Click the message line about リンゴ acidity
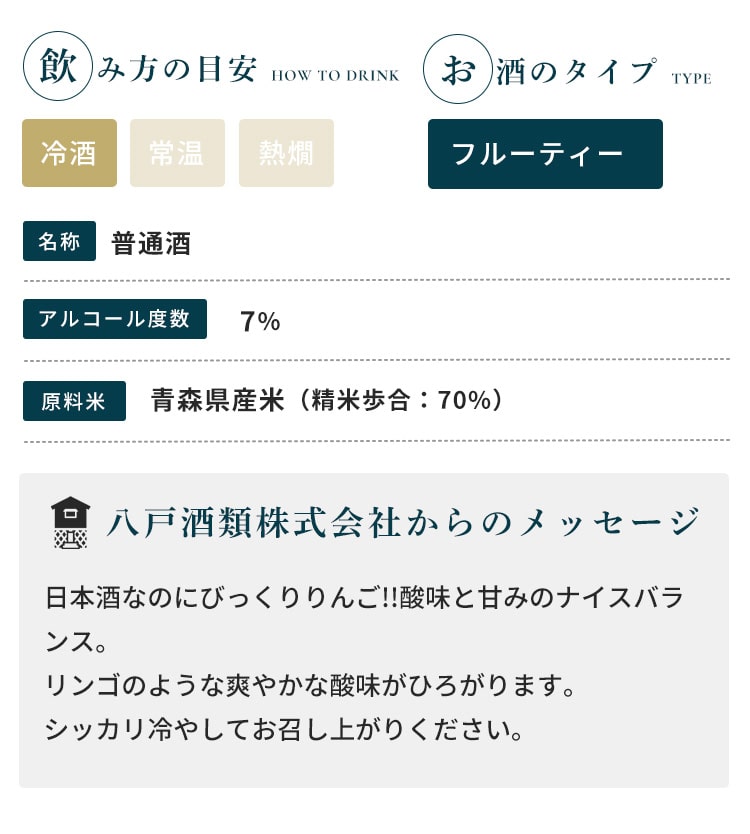The width and height of the screenshot is (750, 834). coord(310,686)
